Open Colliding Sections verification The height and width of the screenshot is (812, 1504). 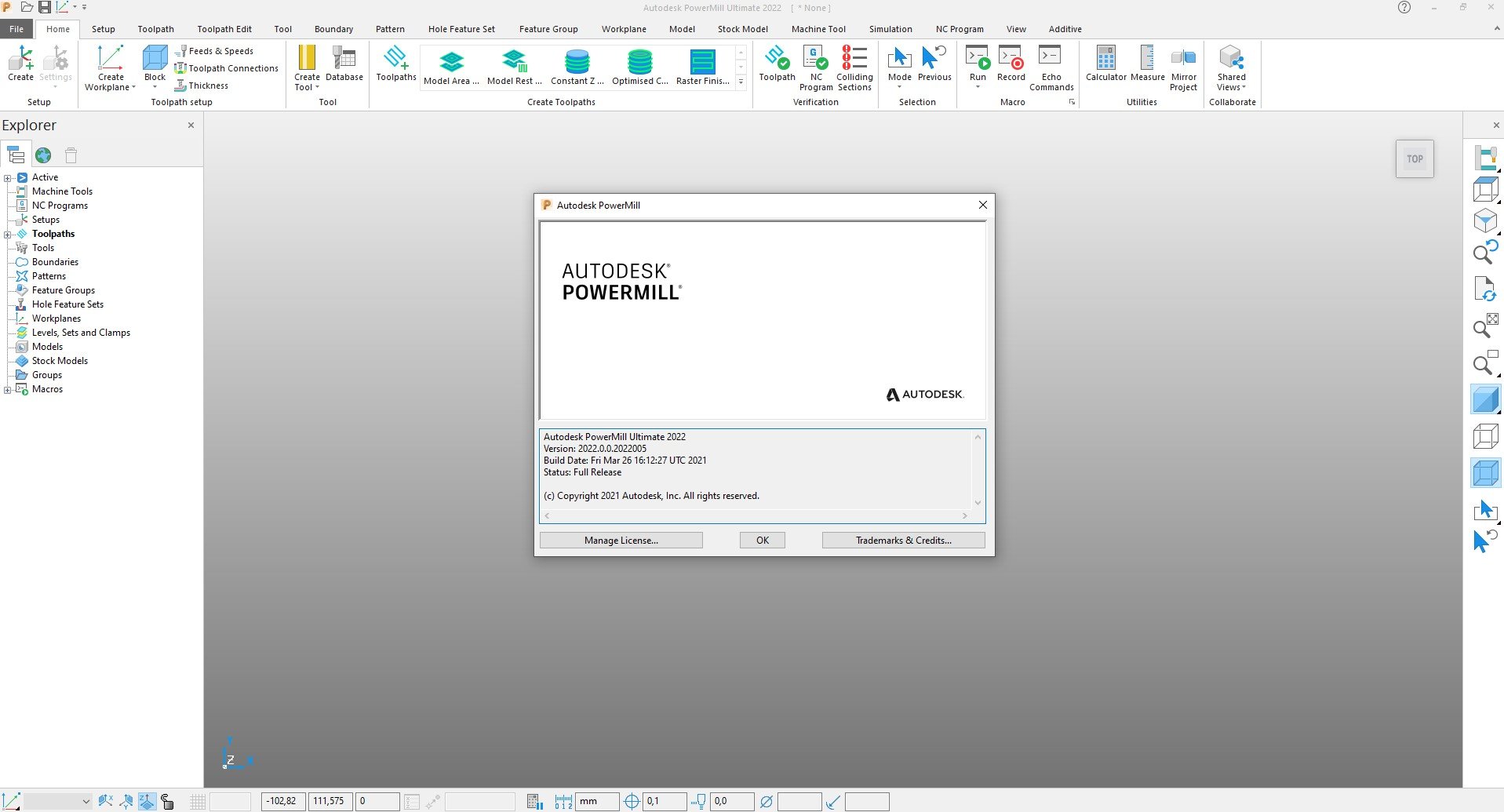coord(854,68)
